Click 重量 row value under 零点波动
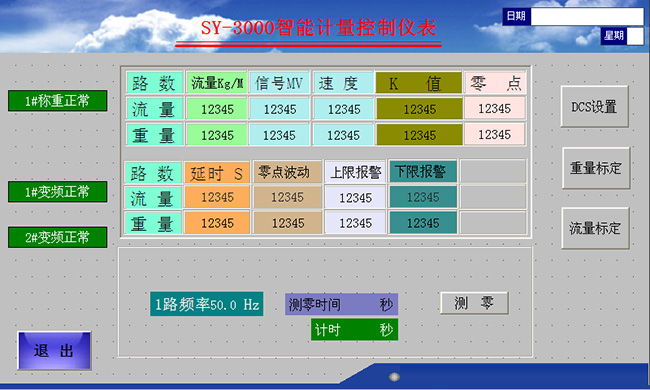The image size is (650, 390). (x=287, y=223)
